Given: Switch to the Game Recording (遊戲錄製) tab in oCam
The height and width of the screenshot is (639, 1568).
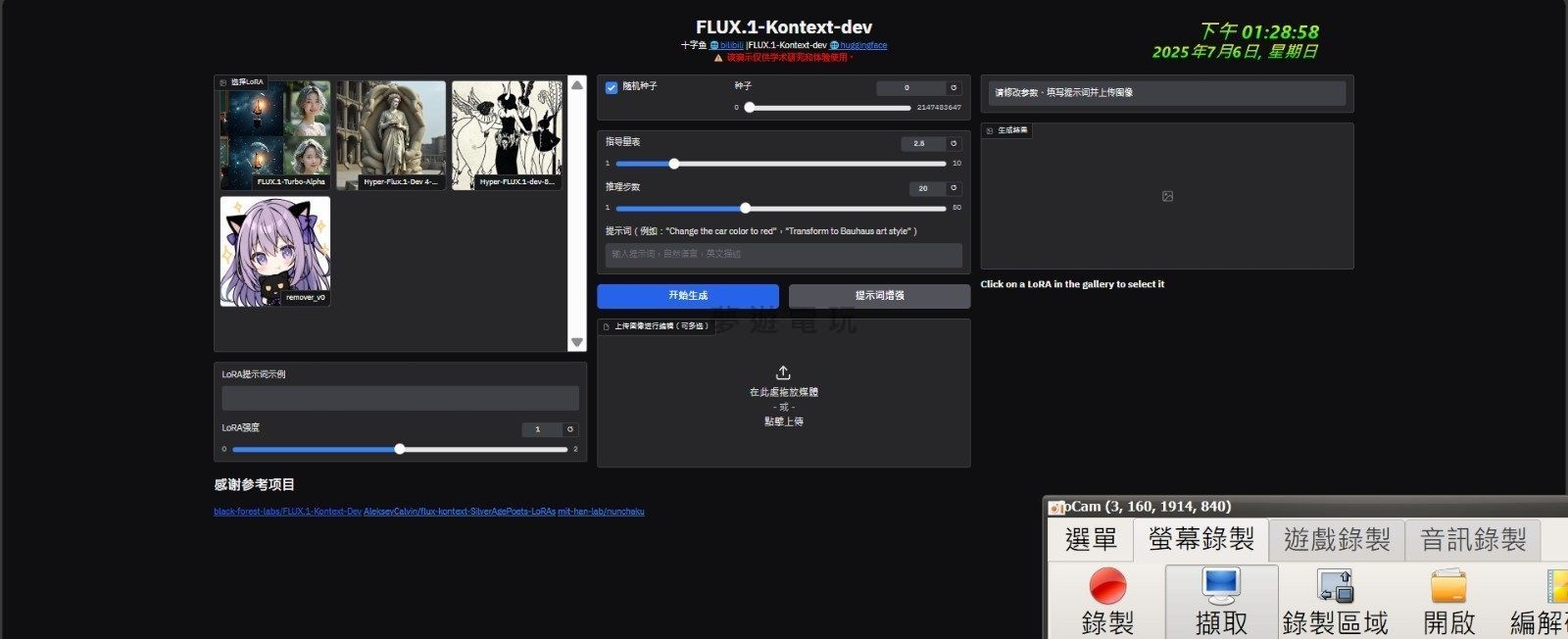Looking at the screenshot, I should pyautogui.click(x=1337, y=540).
